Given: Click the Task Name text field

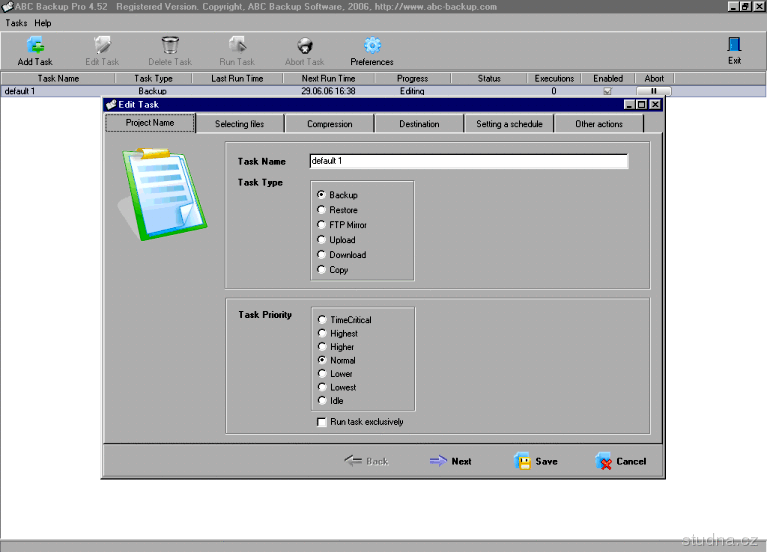Looking at the screenshot, I should point(467,161).
